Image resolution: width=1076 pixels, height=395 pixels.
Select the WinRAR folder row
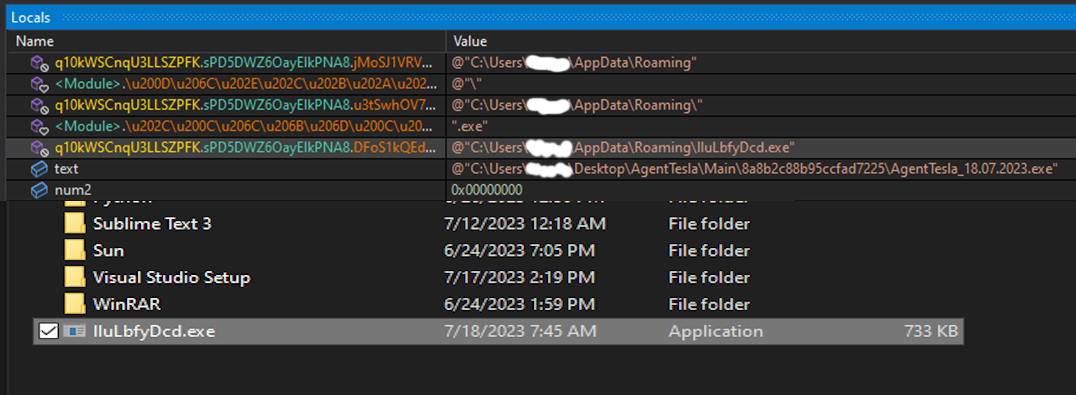point(498,303)
